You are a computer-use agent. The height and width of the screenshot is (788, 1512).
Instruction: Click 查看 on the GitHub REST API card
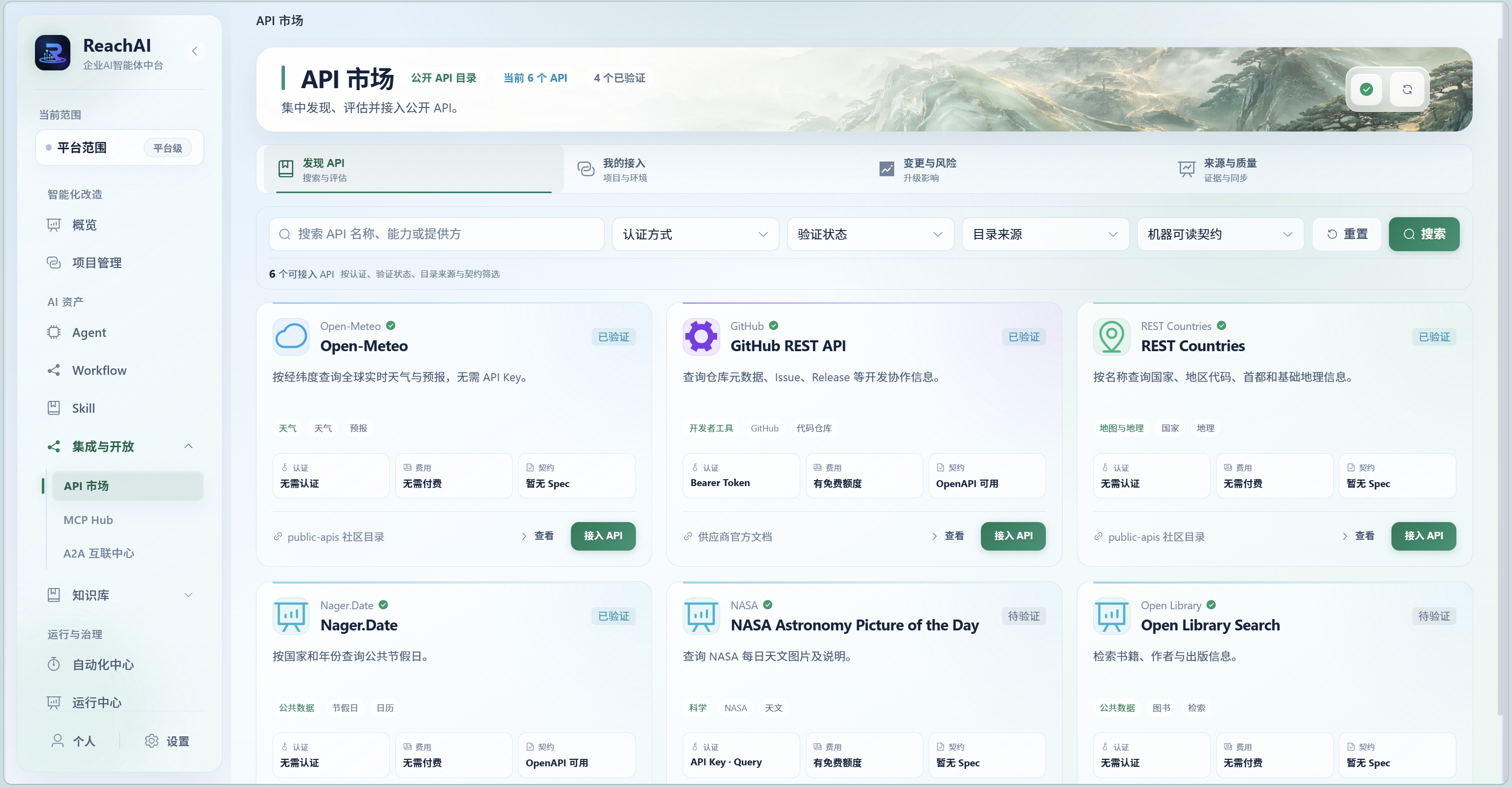click(948, 535)
